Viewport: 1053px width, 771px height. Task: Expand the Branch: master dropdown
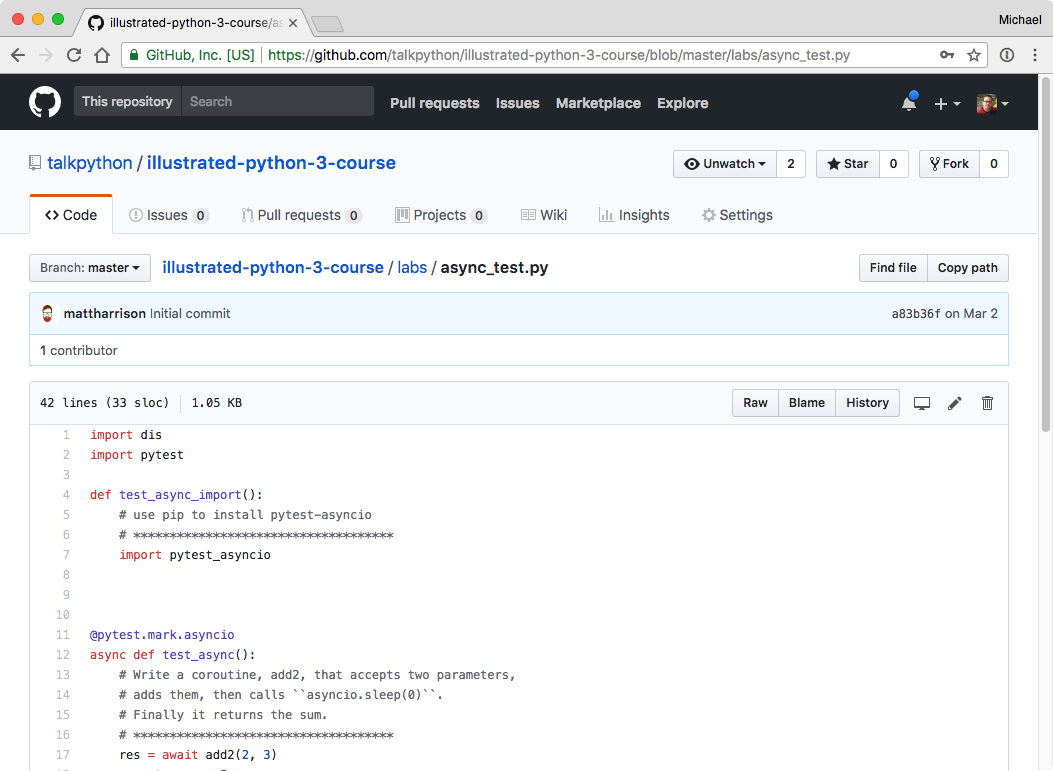[90, 268]
